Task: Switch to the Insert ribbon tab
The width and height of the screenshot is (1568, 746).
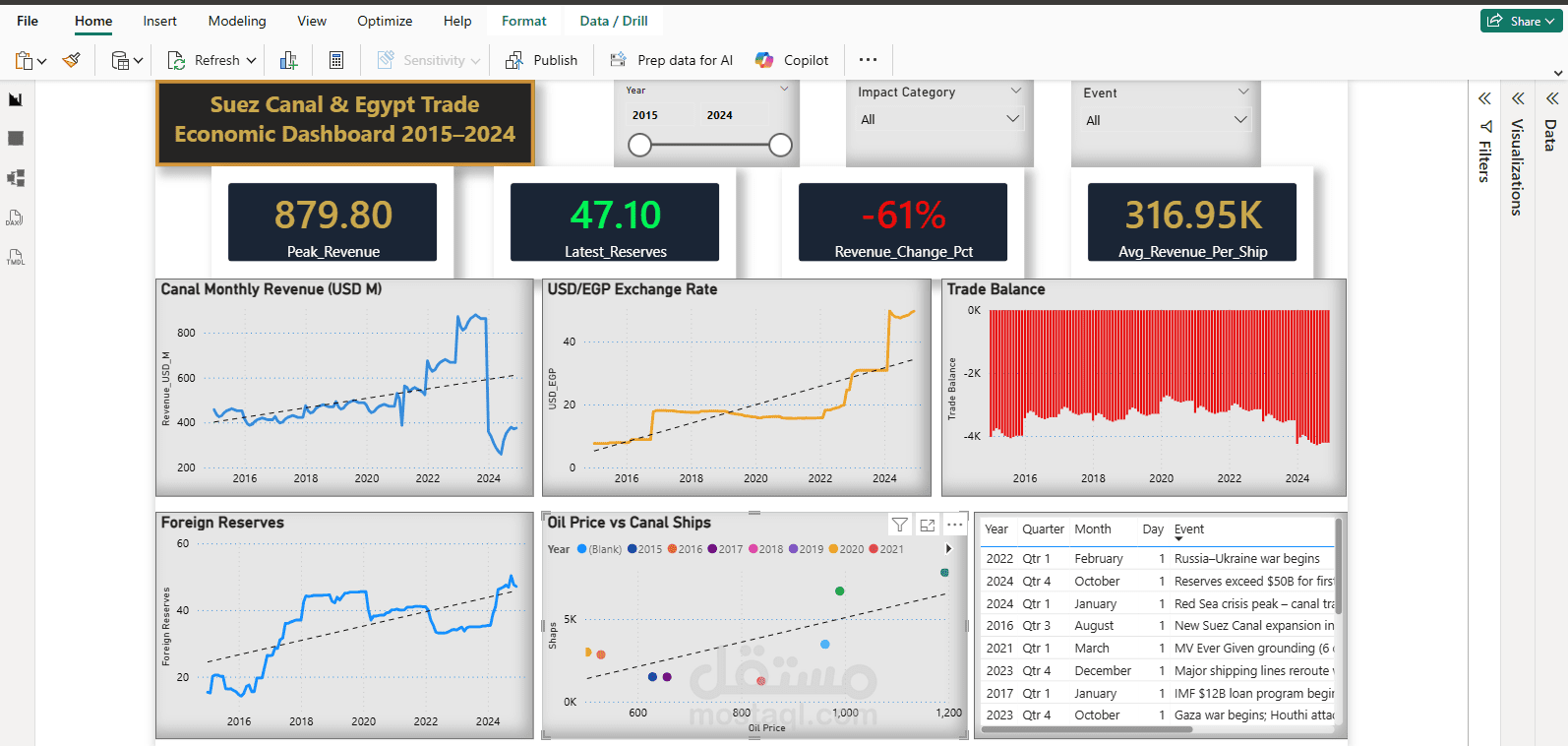Action: click(x=159, y=21)
